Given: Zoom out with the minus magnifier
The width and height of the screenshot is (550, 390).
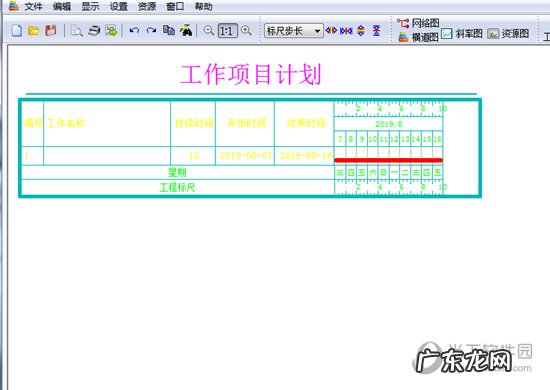Looking at the screenshot, I should coord(209,31).
